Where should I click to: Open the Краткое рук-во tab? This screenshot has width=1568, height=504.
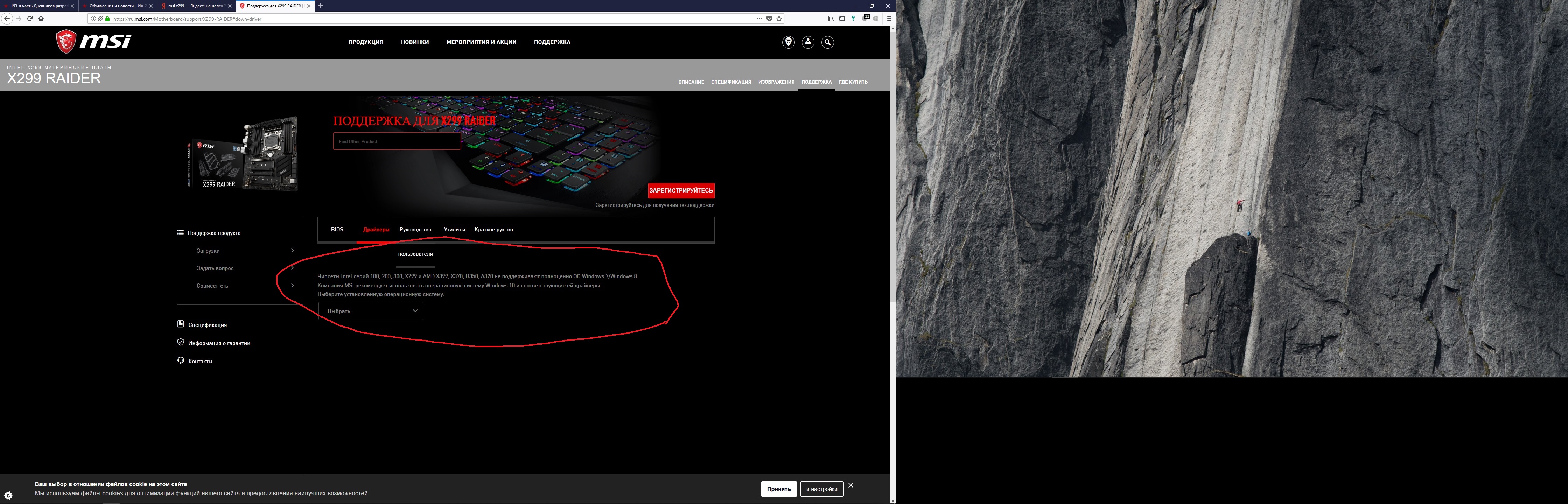pos(493,230)
